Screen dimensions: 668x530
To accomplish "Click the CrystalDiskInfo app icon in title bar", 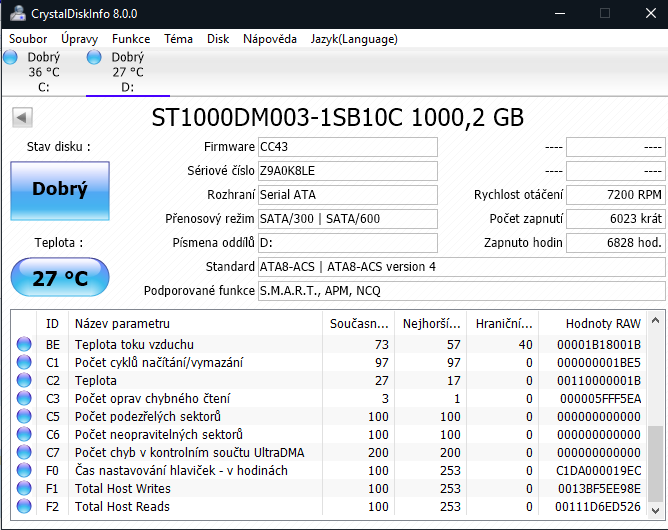I will (x=15, y=13).
